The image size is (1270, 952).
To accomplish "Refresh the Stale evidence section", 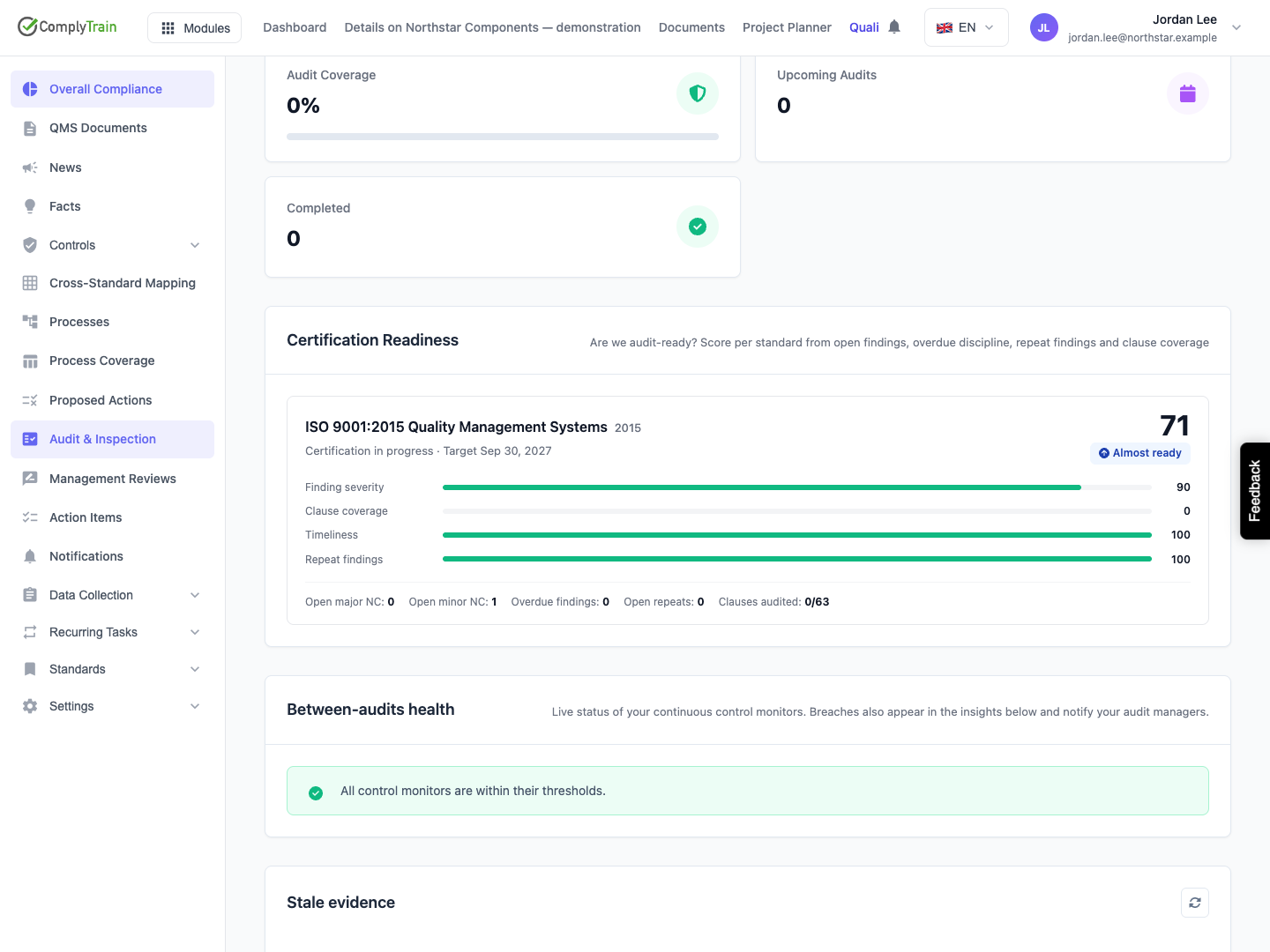I will point(1195,903).
